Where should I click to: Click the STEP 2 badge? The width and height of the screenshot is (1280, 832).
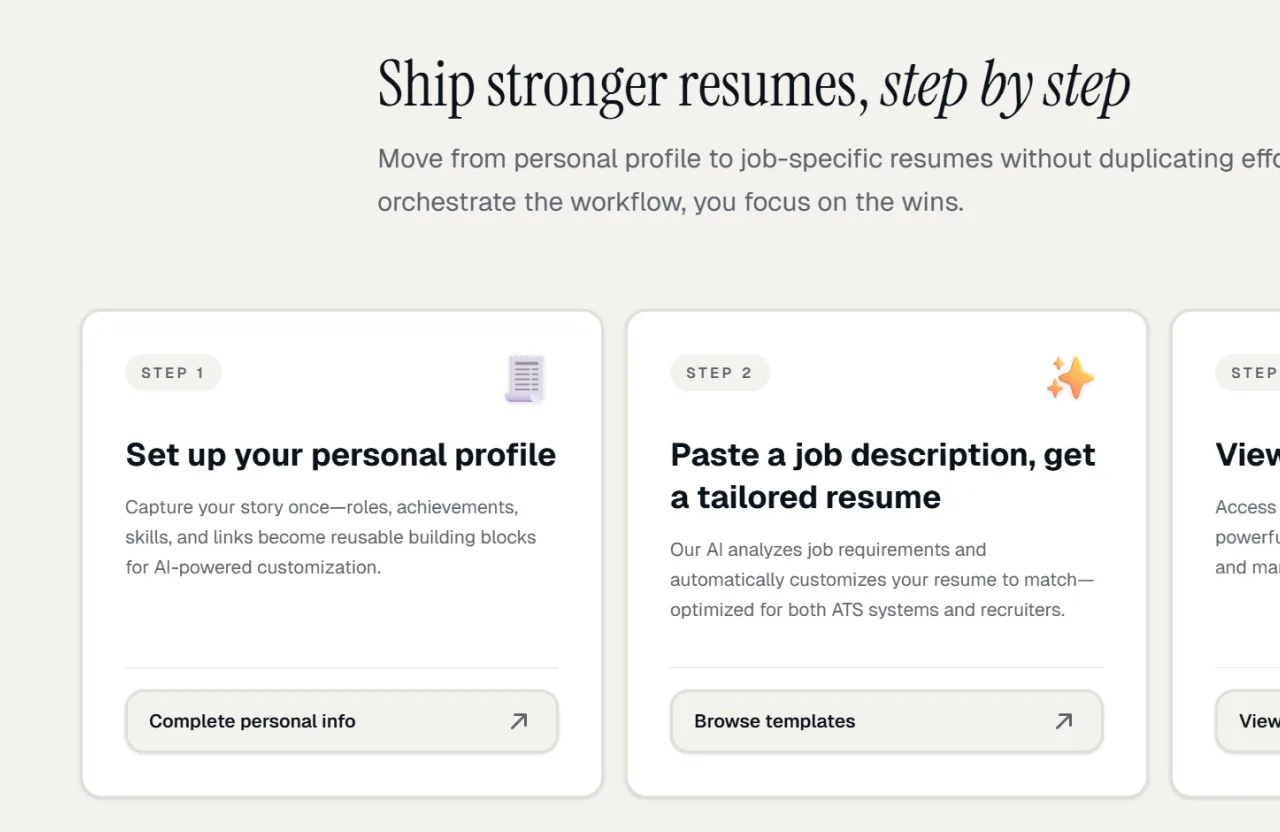(x=719, y=373)
